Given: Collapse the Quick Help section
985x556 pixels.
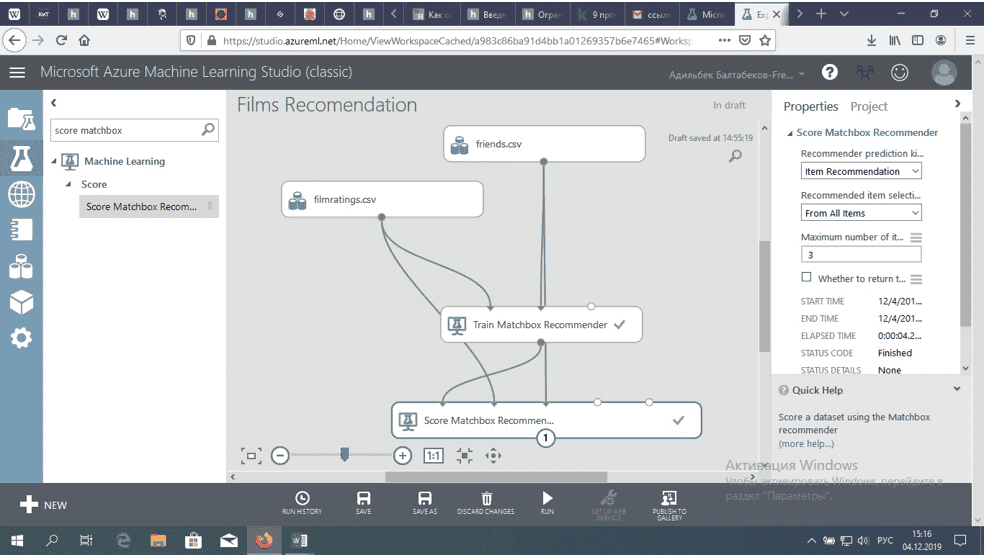Looking at the screenshot, I should 957,389.
